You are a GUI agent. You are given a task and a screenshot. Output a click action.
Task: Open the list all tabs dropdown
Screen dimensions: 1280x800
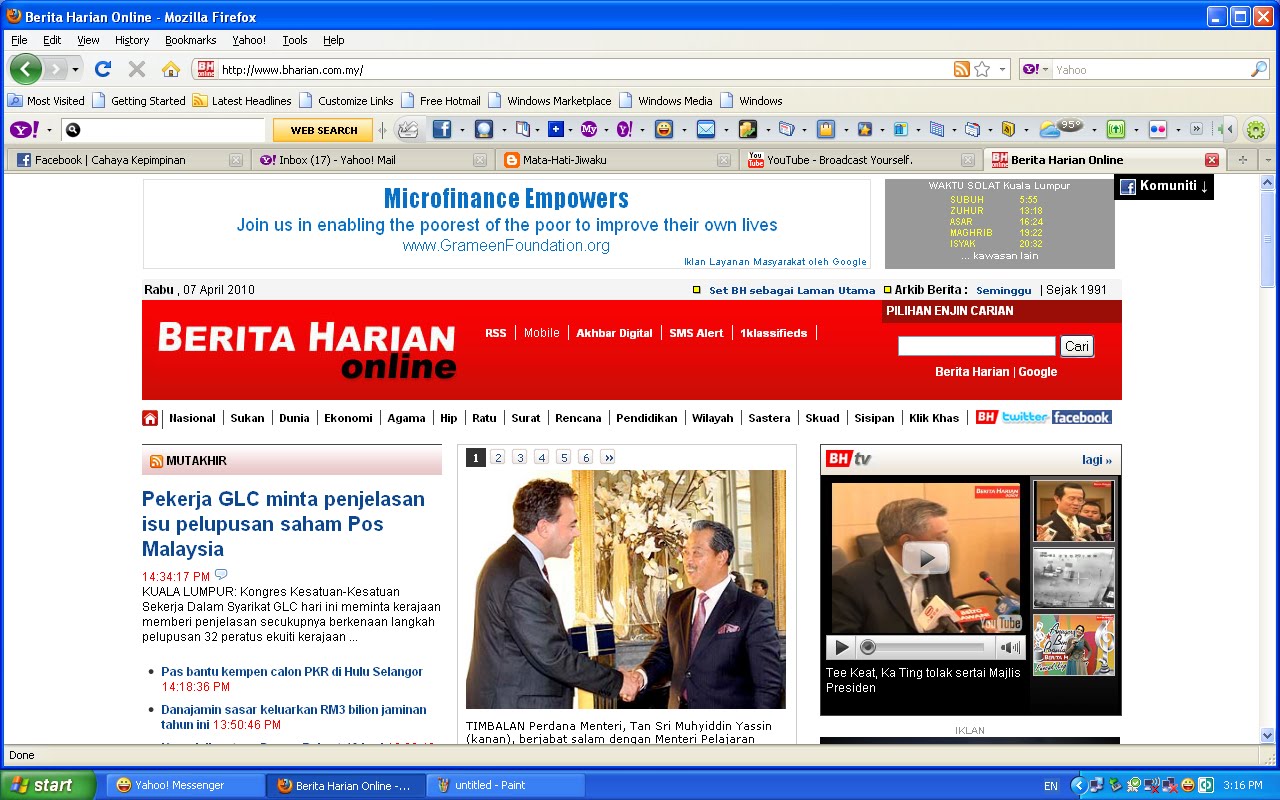(x=1267, y=160)
